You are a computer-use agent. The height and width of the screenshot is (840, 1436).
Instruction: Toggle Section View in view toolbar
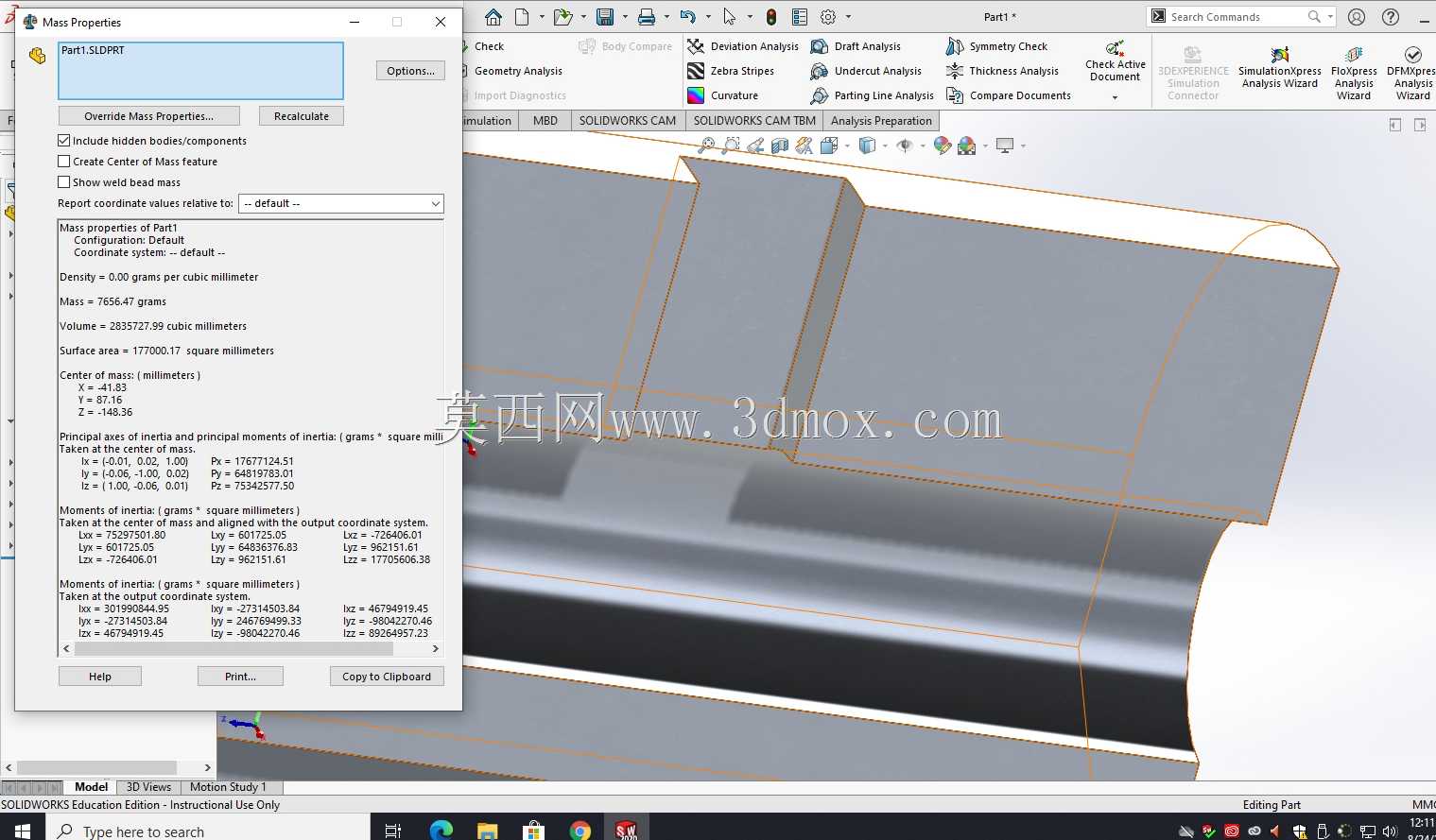(x=780, y=146)
